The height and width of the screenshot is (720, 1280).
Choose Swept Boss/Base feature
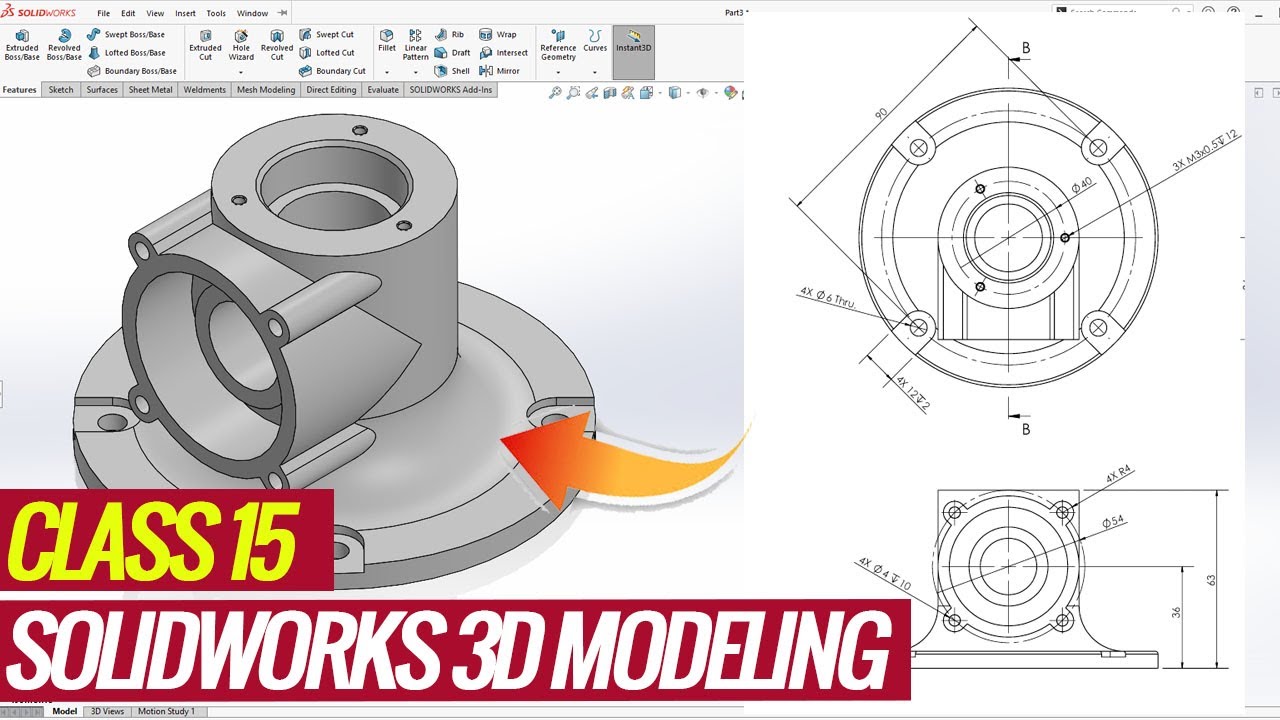click(125, 34)
